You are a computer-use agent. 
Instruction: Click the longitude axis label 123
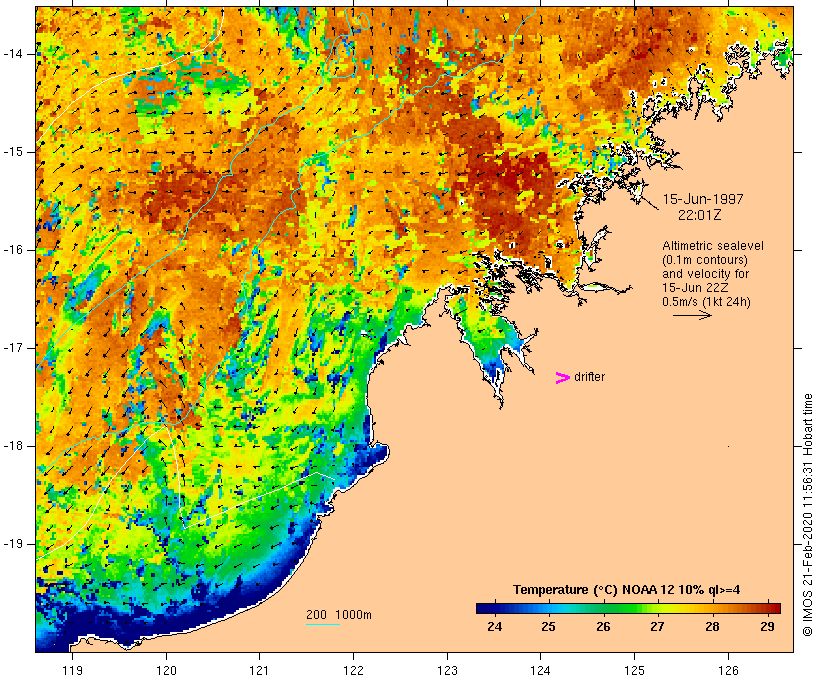[x=447, y=670]
